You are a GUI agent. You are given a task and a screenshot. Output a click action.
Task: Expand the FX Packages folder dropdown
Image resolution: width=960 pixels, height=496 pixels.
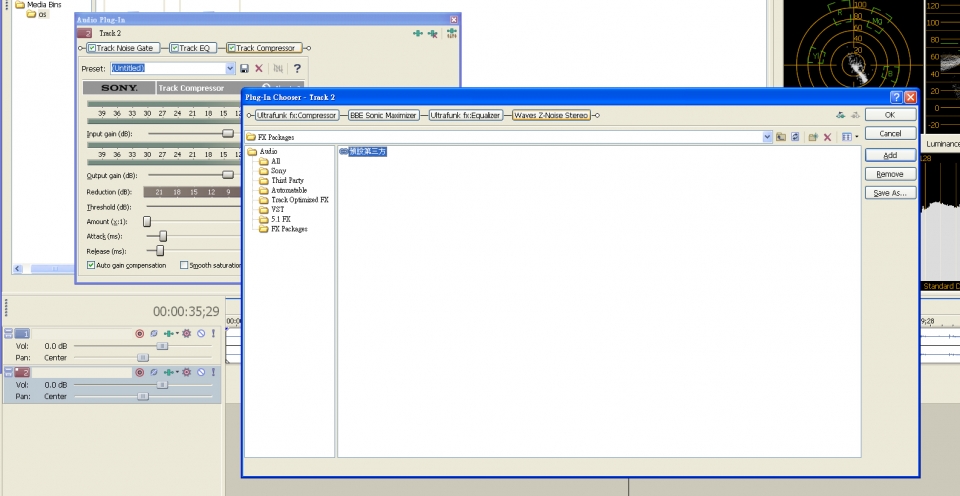[x=767, y=136]
